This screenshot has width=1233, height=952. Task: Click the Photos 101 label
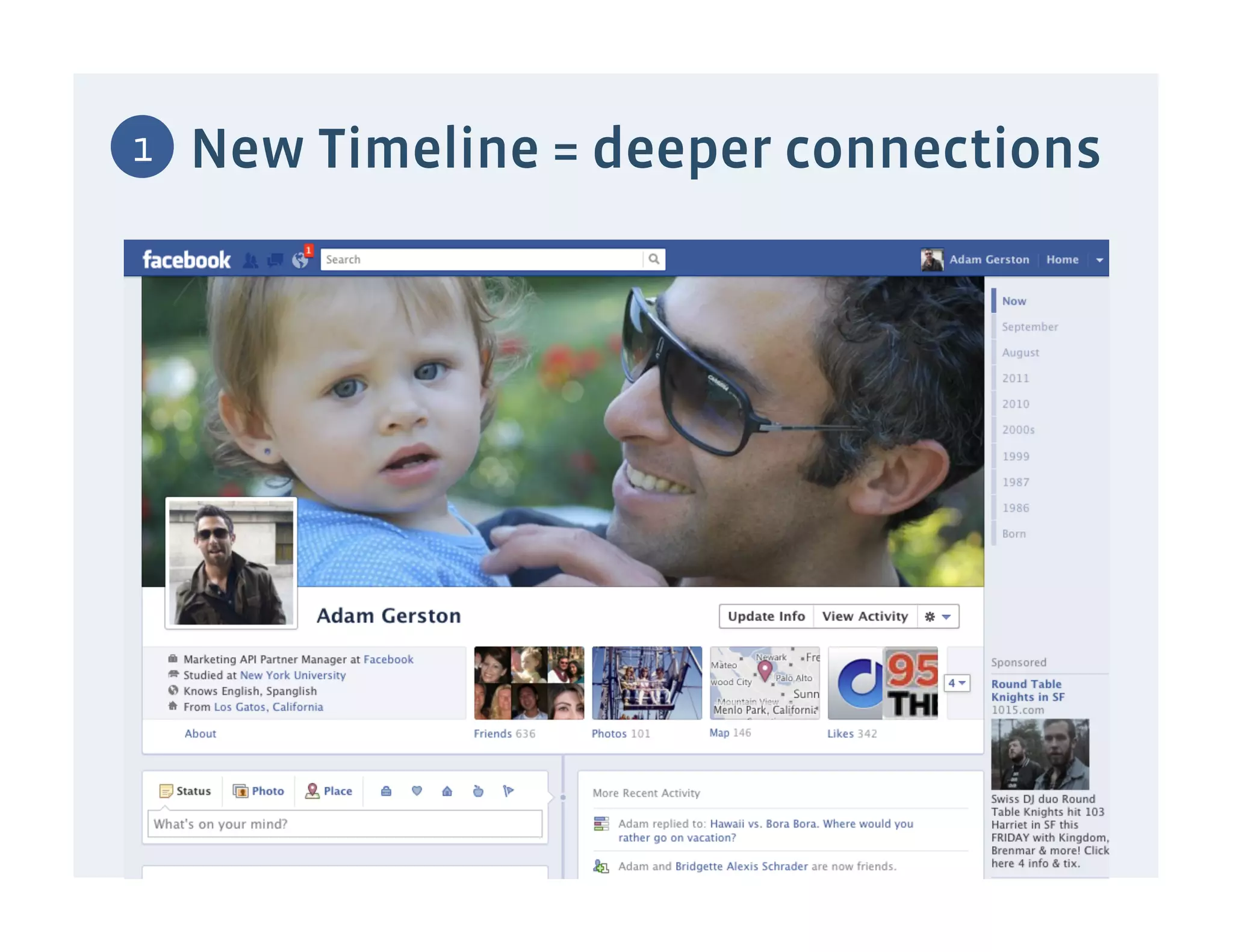[x=621, y=734]
